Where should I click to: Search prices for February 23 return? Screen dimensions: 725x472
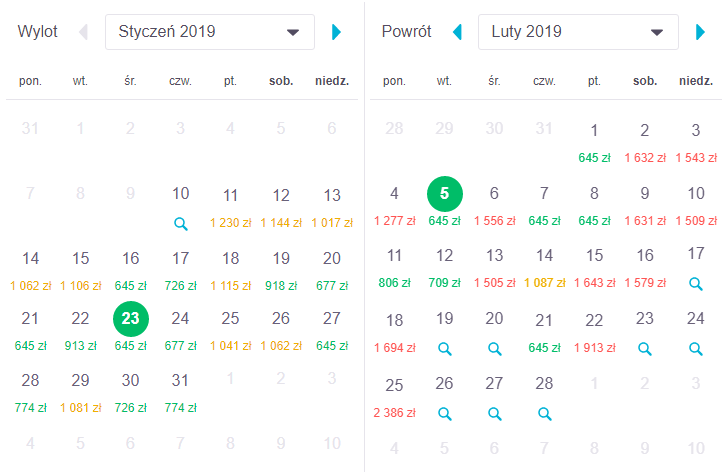tap(645, 349)
